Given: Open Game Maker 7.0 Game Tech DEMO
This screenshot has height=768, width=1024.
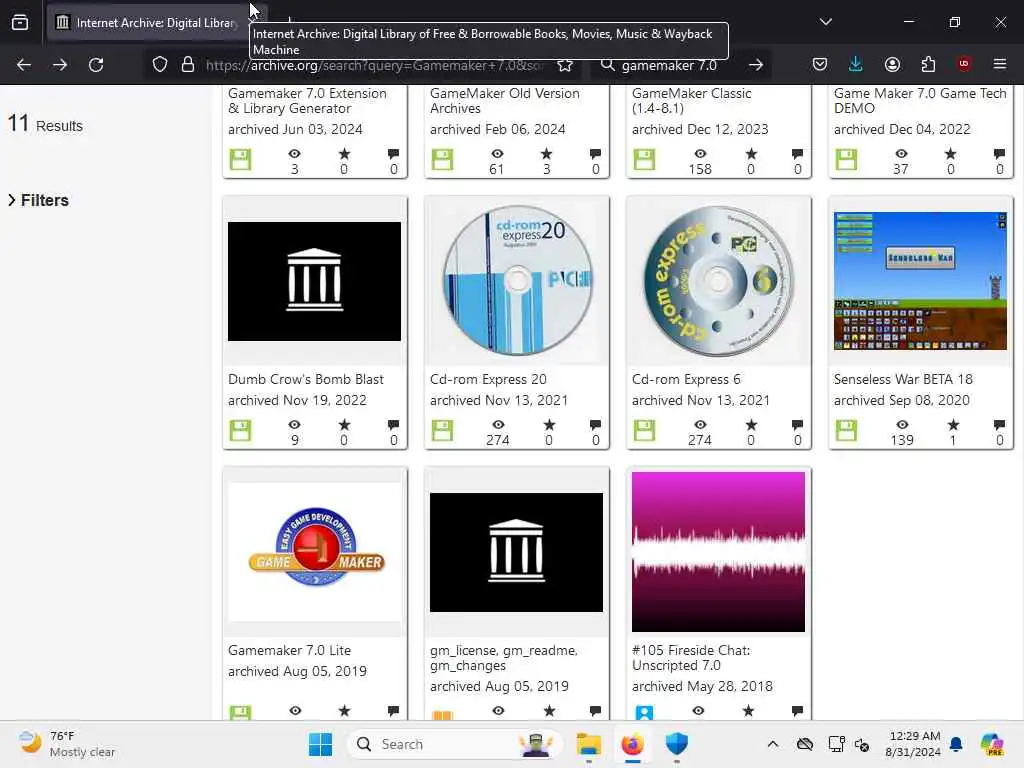Looking at the screenshot, I should (920, 101).
